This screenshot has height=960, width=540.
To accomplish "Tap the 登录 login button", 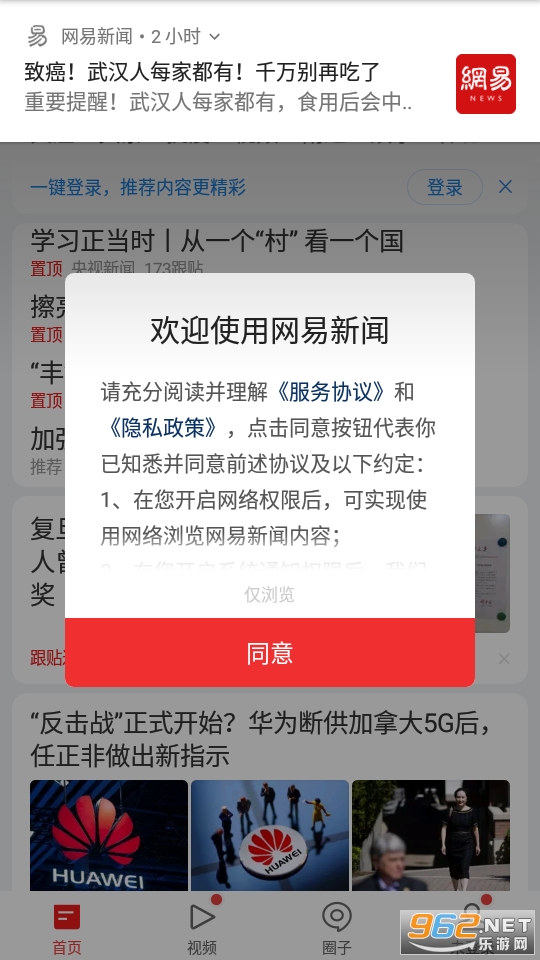I will click(444, 187).
